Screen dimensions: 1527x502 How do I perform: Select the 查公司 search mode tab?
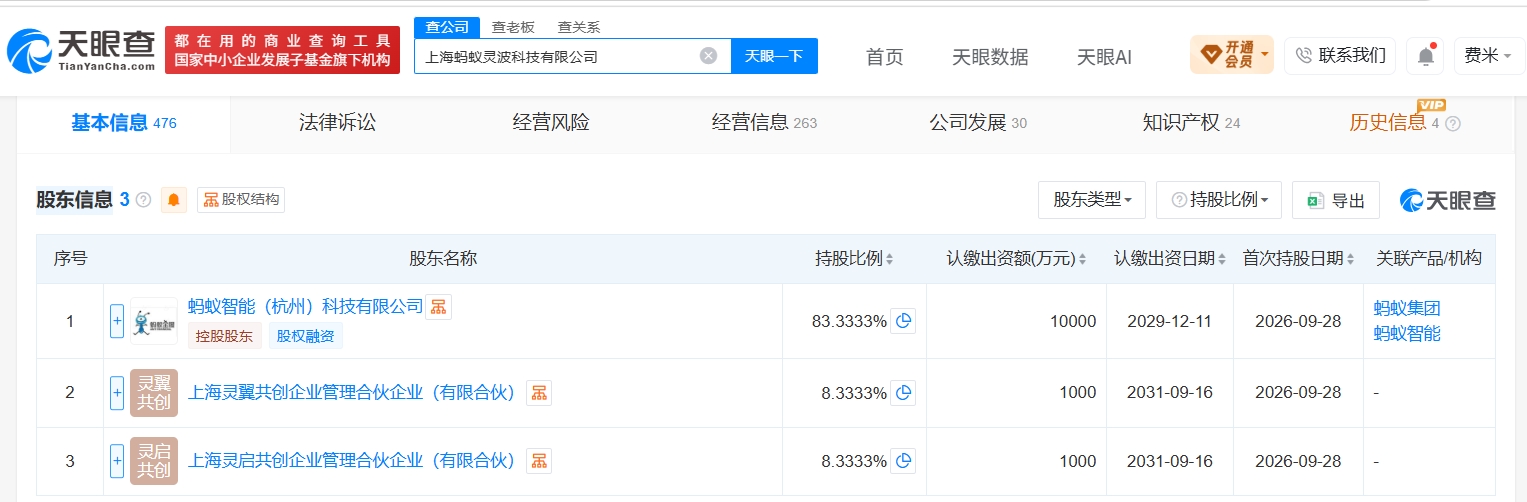click(x=447, y=27)
